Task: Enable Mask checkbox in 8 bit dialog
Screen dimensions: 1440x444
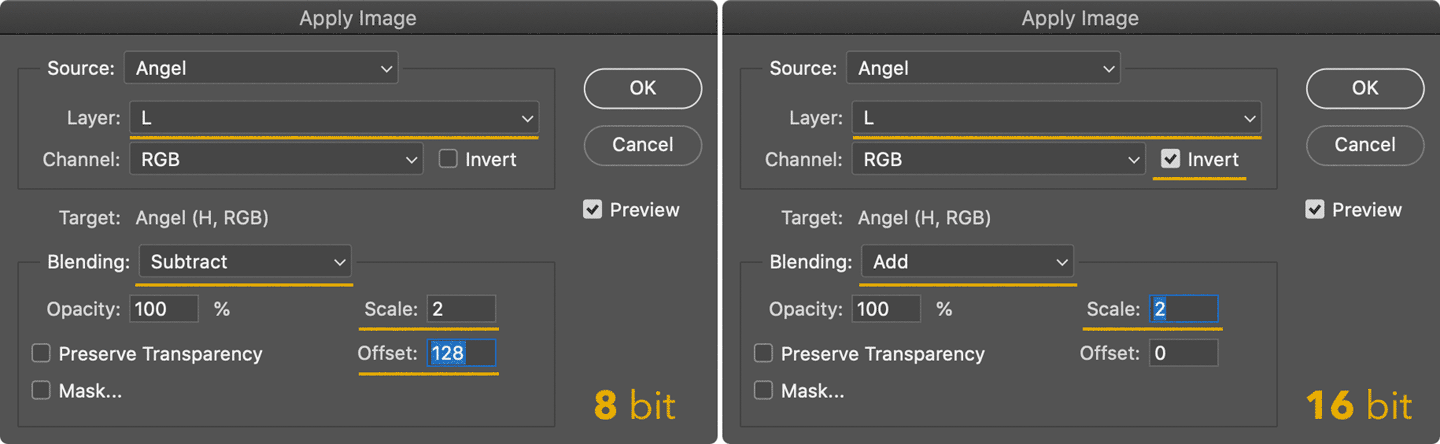Action: (x=41, y=390)
